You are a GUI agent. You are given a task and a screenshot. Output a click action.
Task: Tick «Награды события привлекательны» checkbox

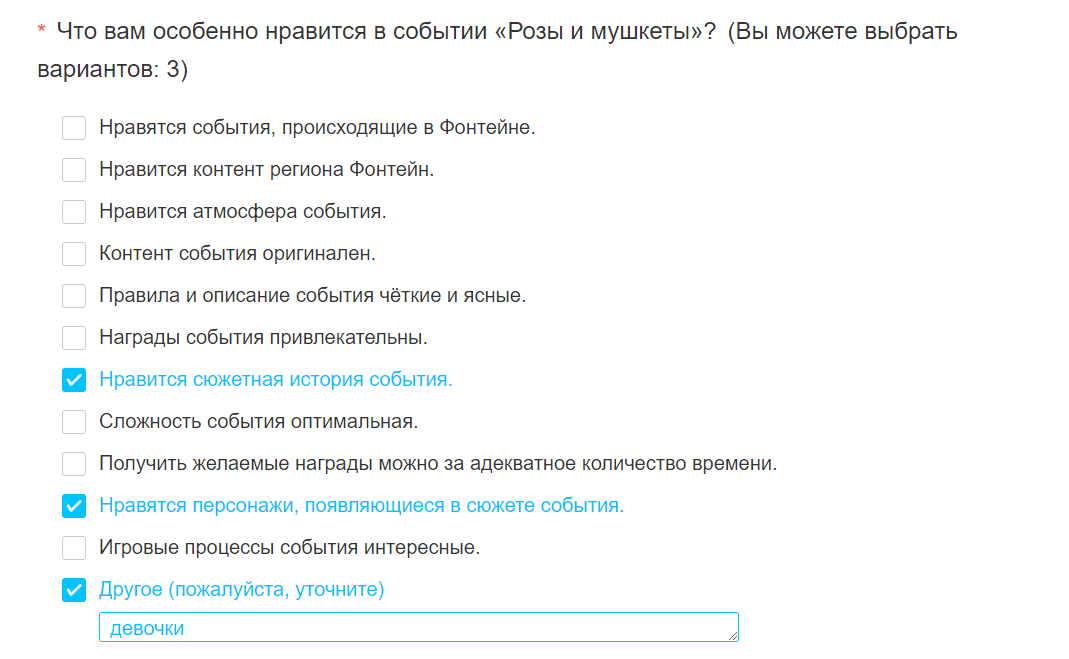coord(74,338)
